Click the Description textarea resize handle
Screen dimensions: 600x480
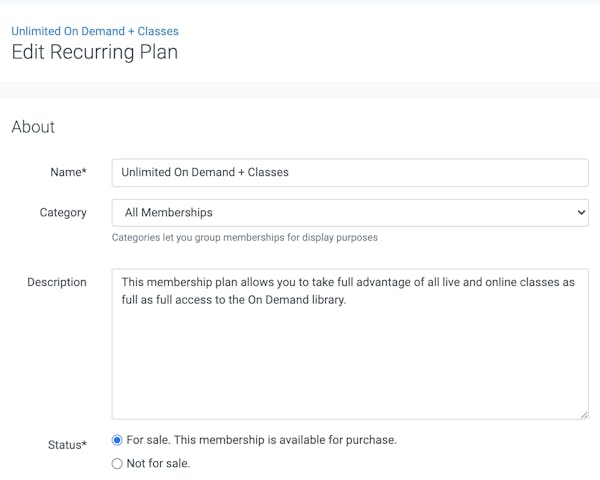pos(584,414)
